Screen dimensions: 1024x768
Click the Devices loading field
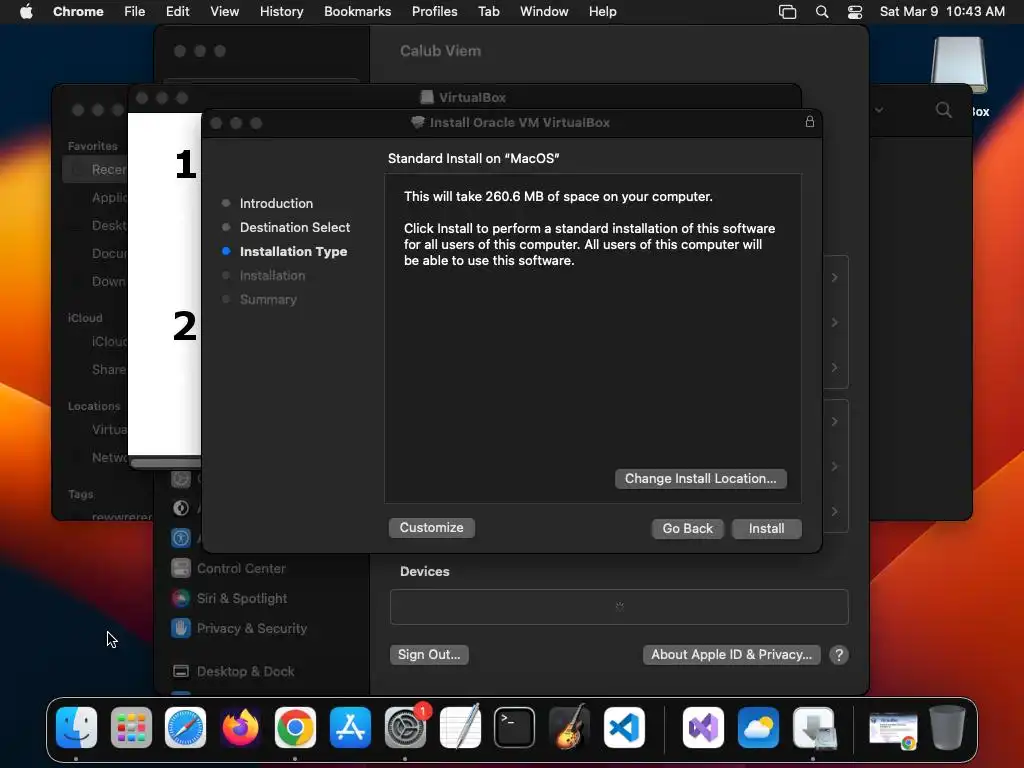point(619,607)
